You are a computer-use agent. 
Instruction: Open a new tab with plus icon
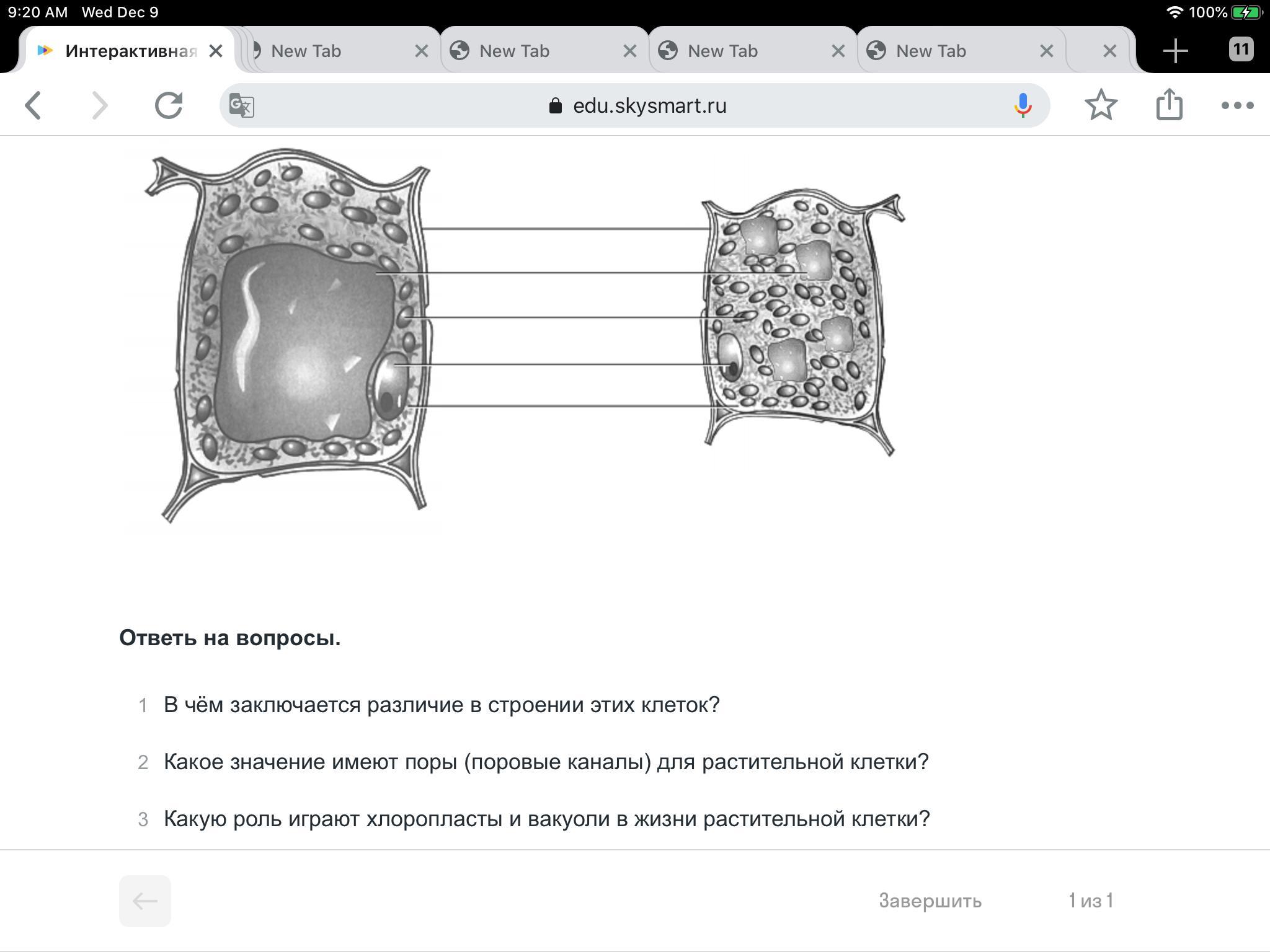[x=1175, y=51]
